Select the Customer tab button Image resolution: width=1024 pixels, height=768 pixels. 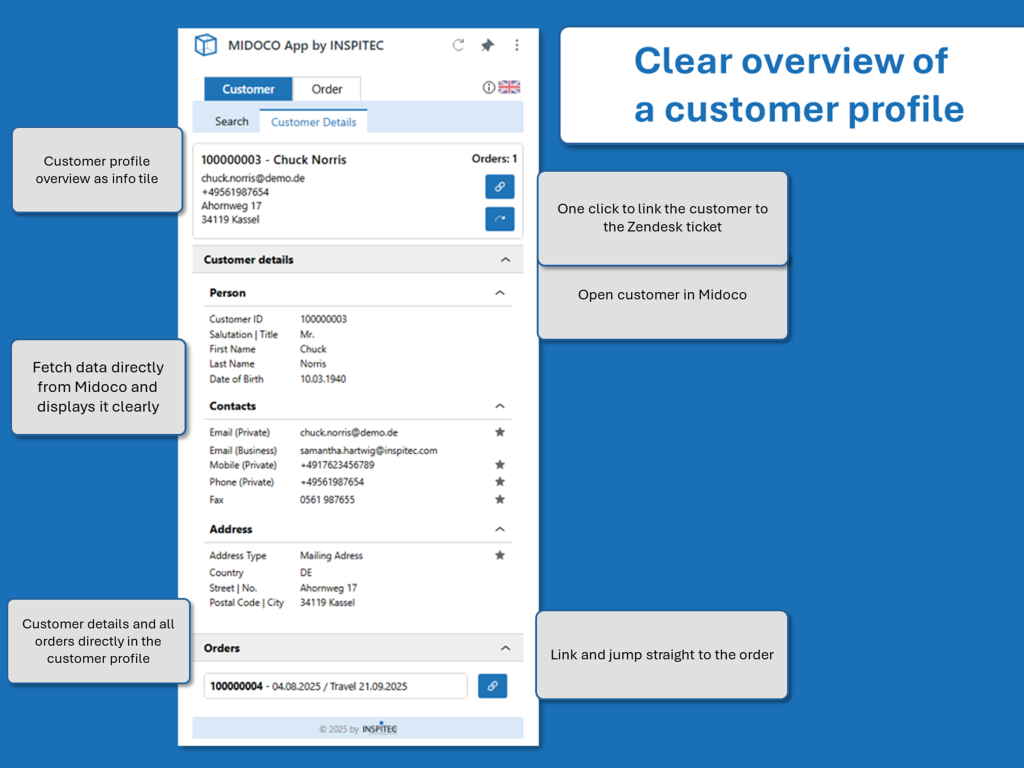248,89
